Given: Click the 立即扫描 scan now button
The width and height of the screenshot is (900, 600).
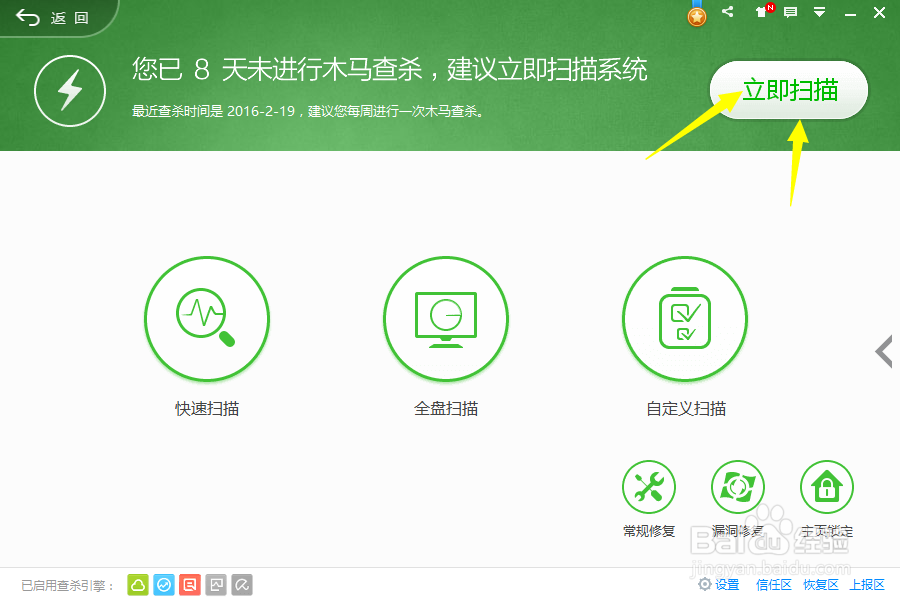Looking at the screenshot, I should pos(788,89).
